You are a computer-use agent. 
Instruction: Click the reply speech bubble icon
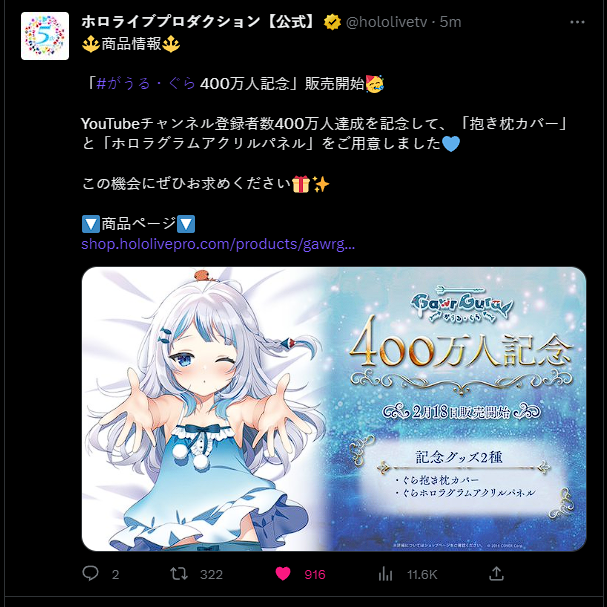click(x=91, y=573)
